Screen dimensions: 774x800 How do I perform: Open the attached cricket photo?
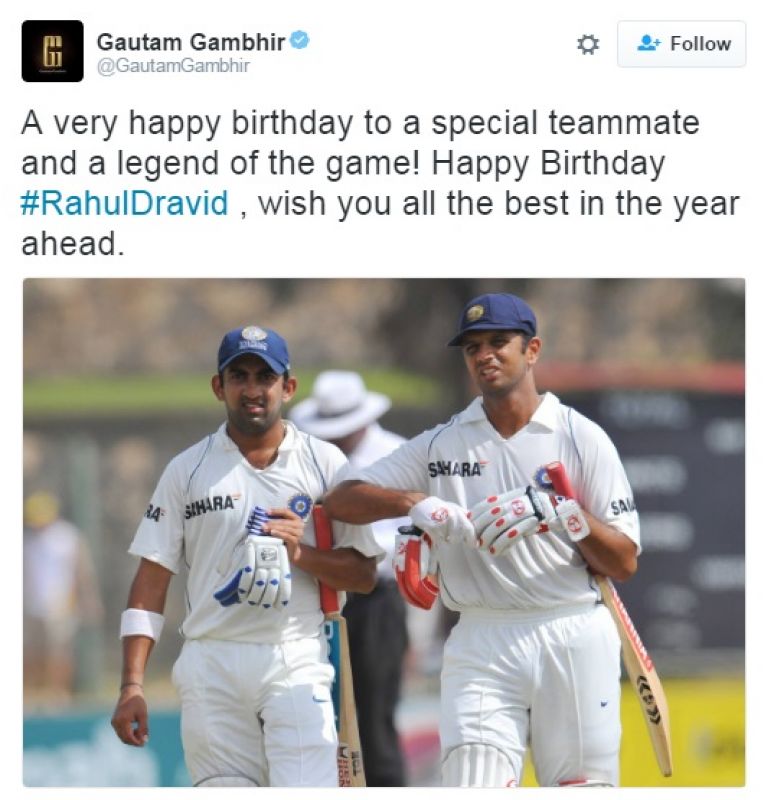[384, 532]
